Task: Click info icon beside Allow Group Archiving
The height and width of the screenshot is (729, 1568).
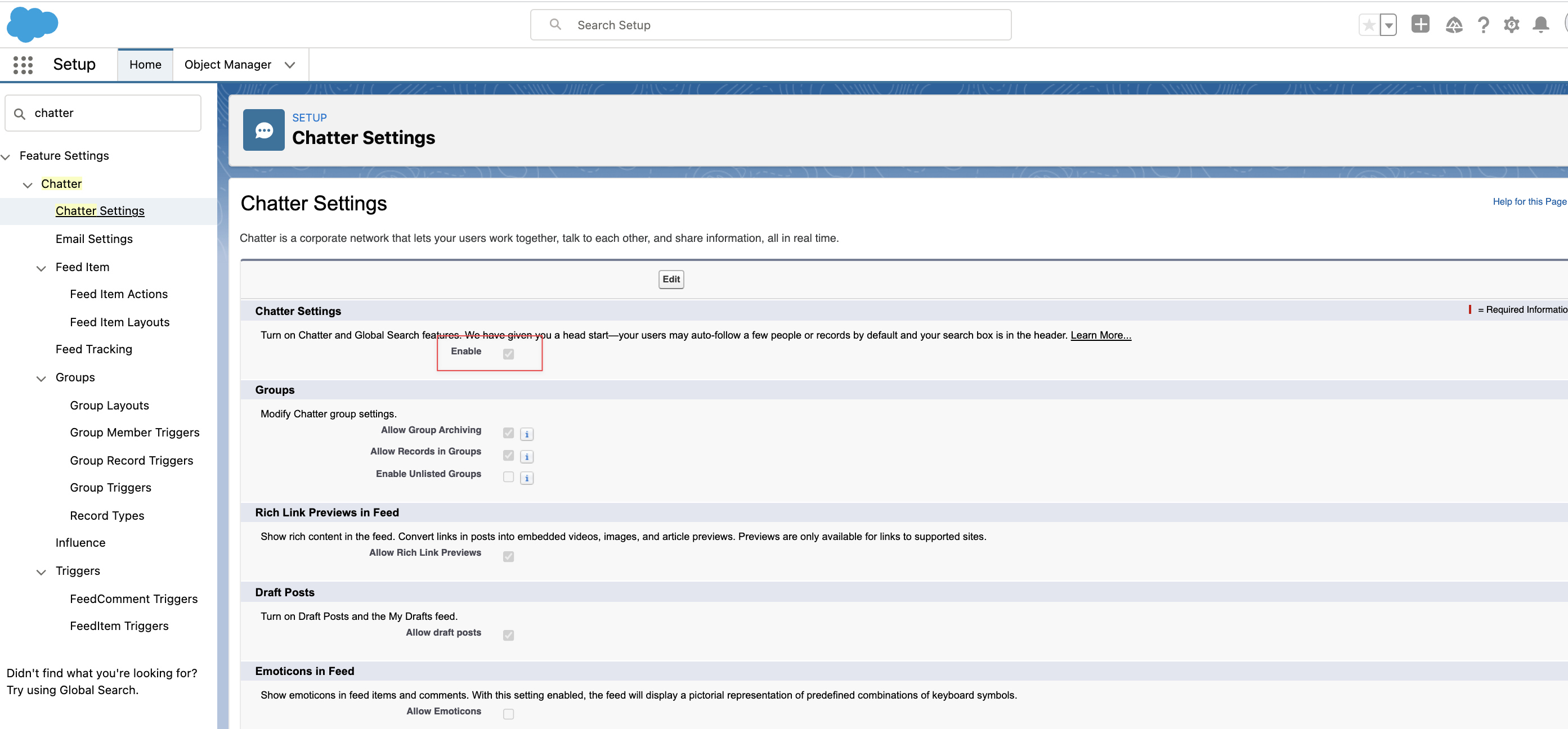Action: [527, 434]
